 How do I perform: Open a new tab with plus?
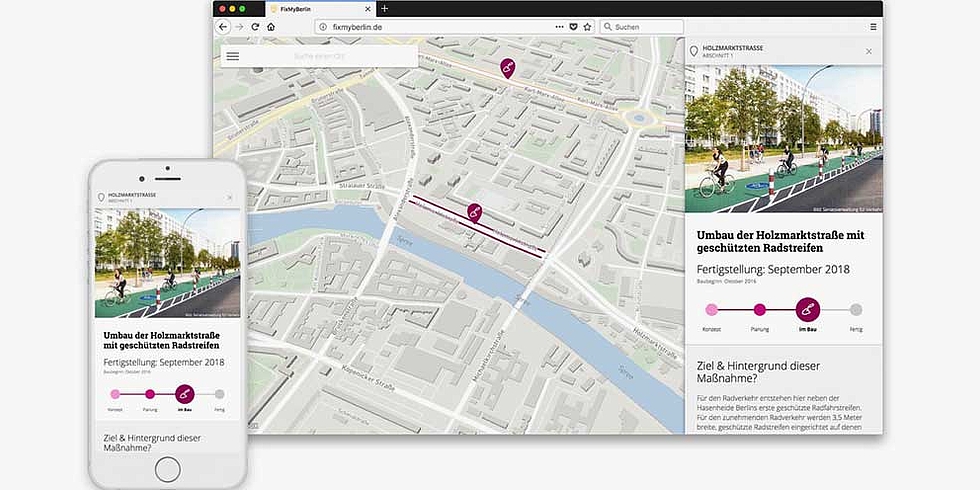(384, 9)
